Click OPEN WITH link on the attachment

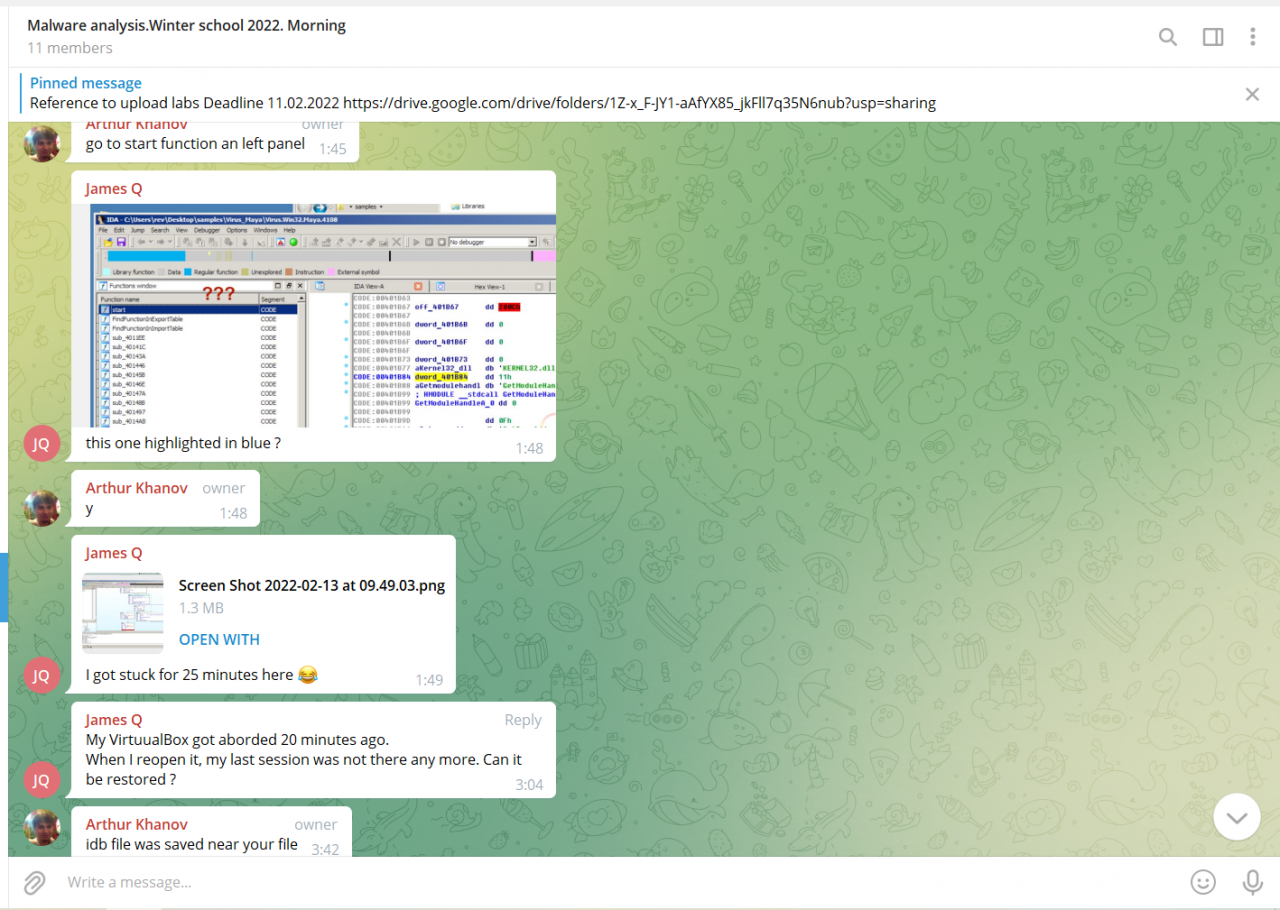point(219,640)
